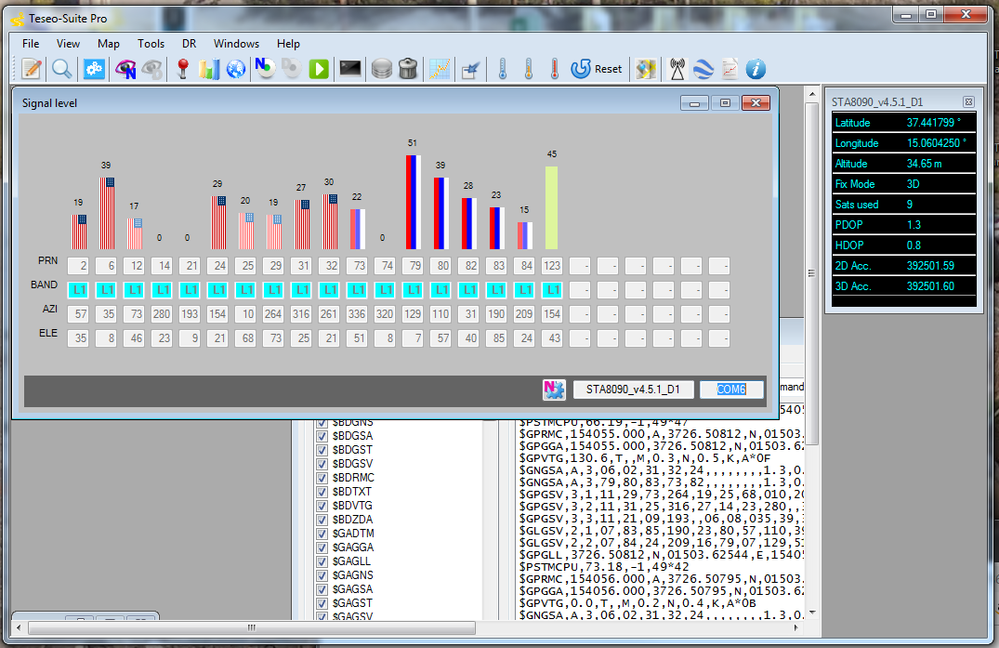Viewport: 999px width, 648px height.
Task: Click the N gear icon in Signal level
Action: [554, 389]
